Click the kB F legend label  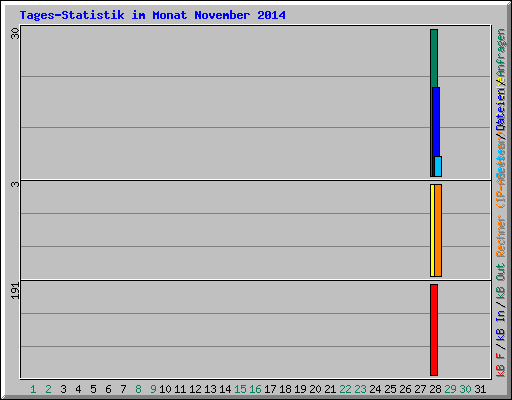(501, 365)
